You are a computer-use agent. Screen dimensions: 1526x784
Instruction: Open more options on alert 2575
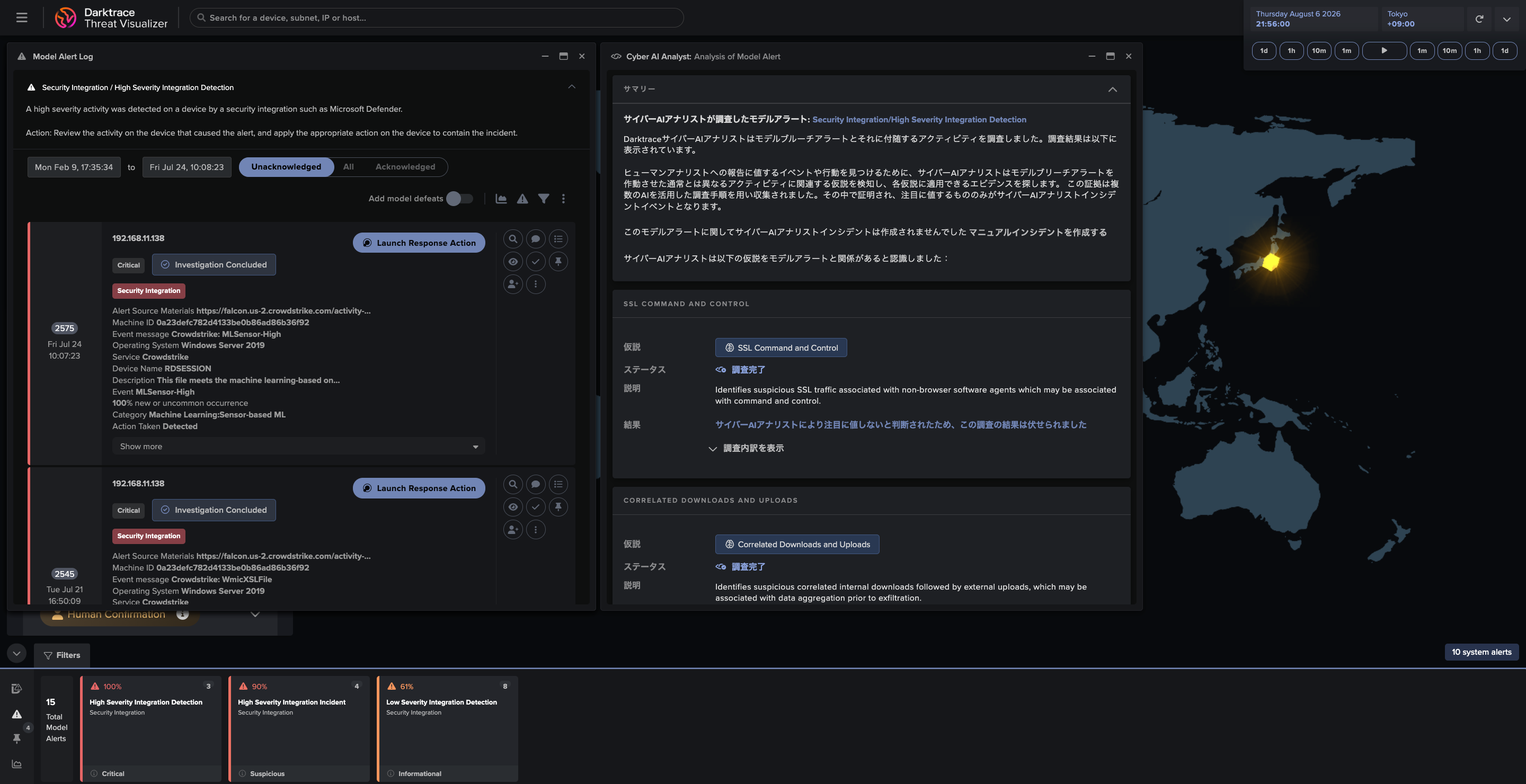pos(536,284)
